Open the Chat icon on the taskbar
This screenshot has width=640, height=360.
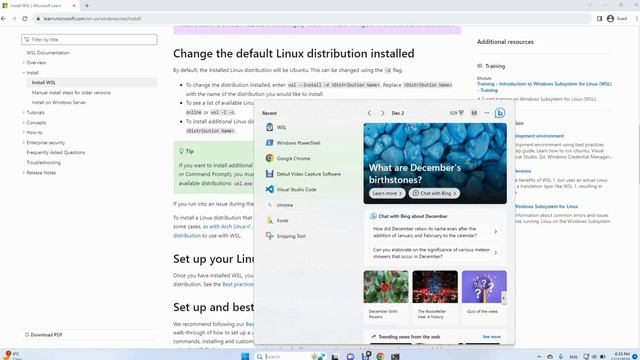pos(350,356)
